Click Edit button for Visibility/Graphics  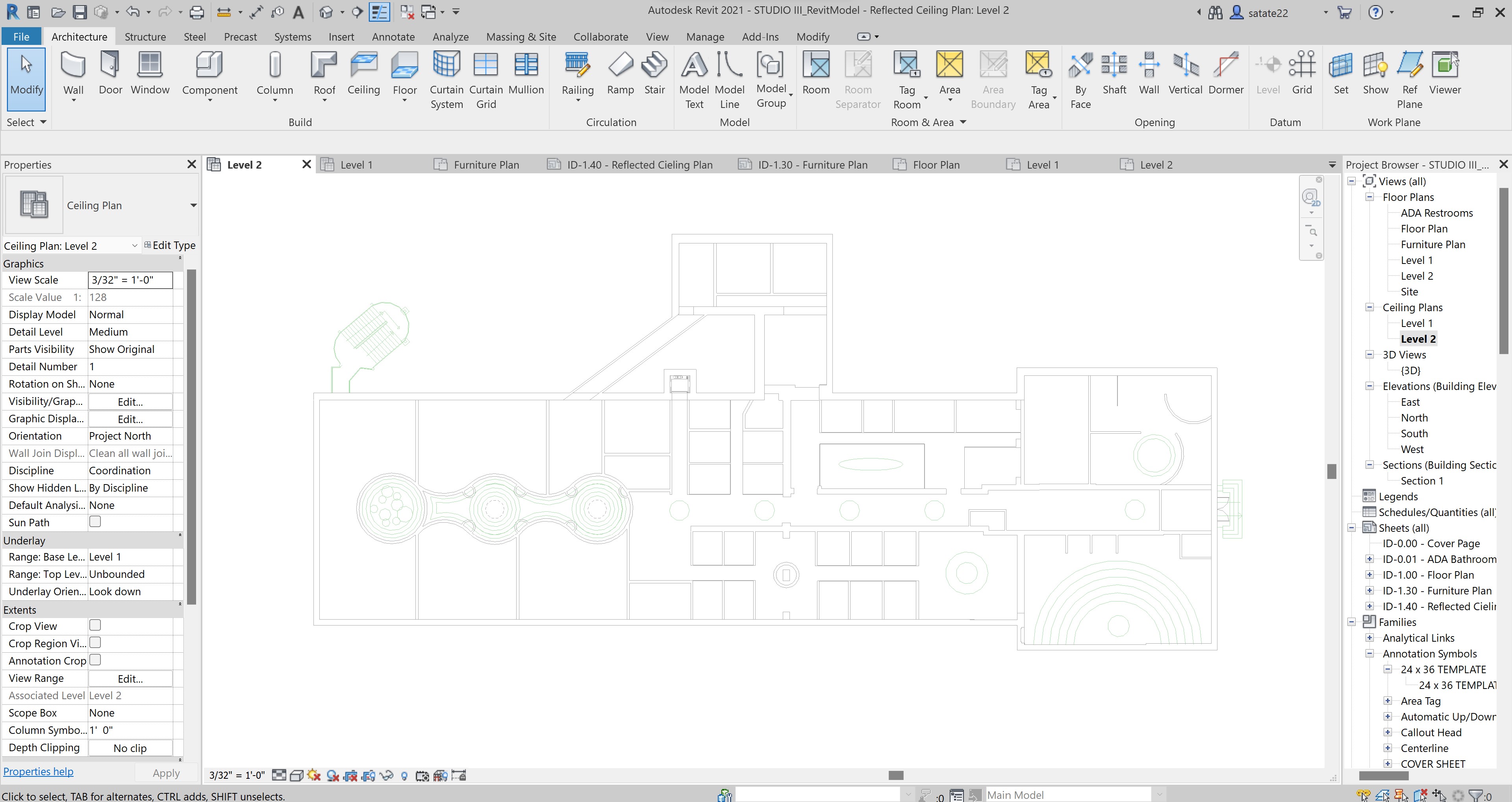pos(130,401)
